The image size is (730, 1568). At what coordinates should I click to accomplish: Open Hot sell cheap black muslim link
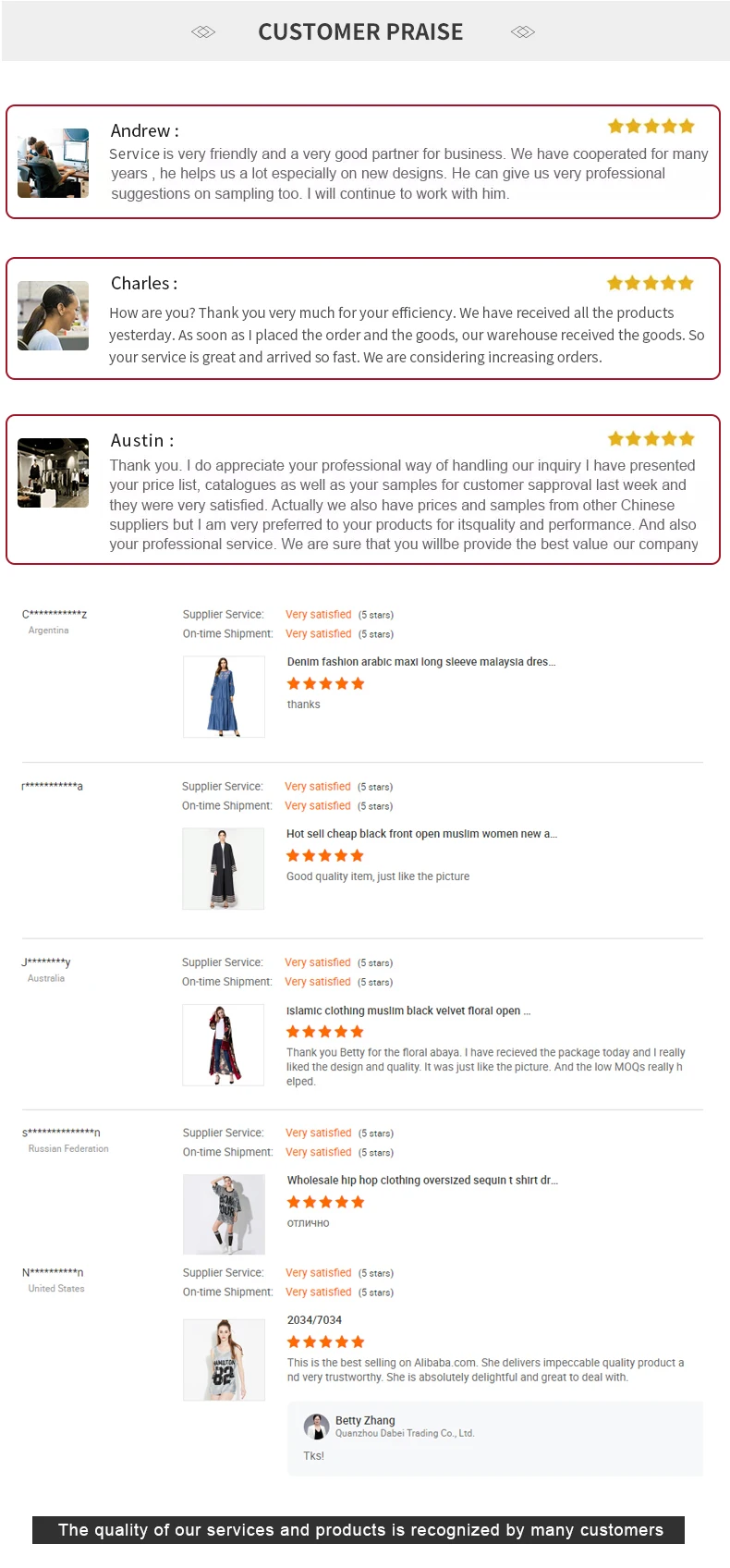click(x=420, y=834)
